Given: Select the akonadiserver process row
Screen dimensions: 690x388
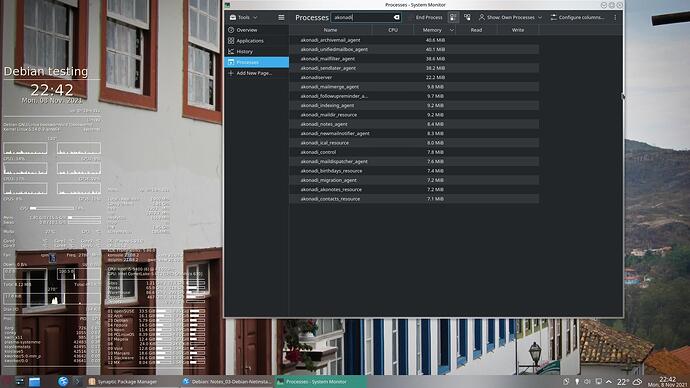Looking at the screenshot, I should [x=414, y=77].
